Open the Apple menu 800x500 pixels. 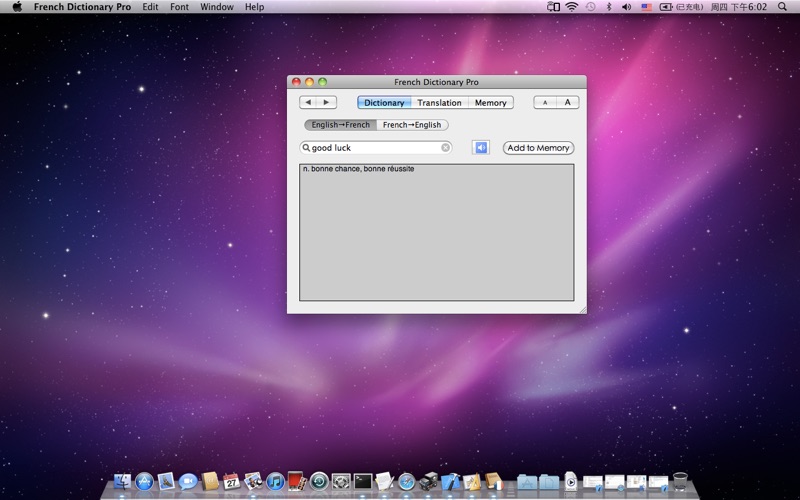click(17, 7)
